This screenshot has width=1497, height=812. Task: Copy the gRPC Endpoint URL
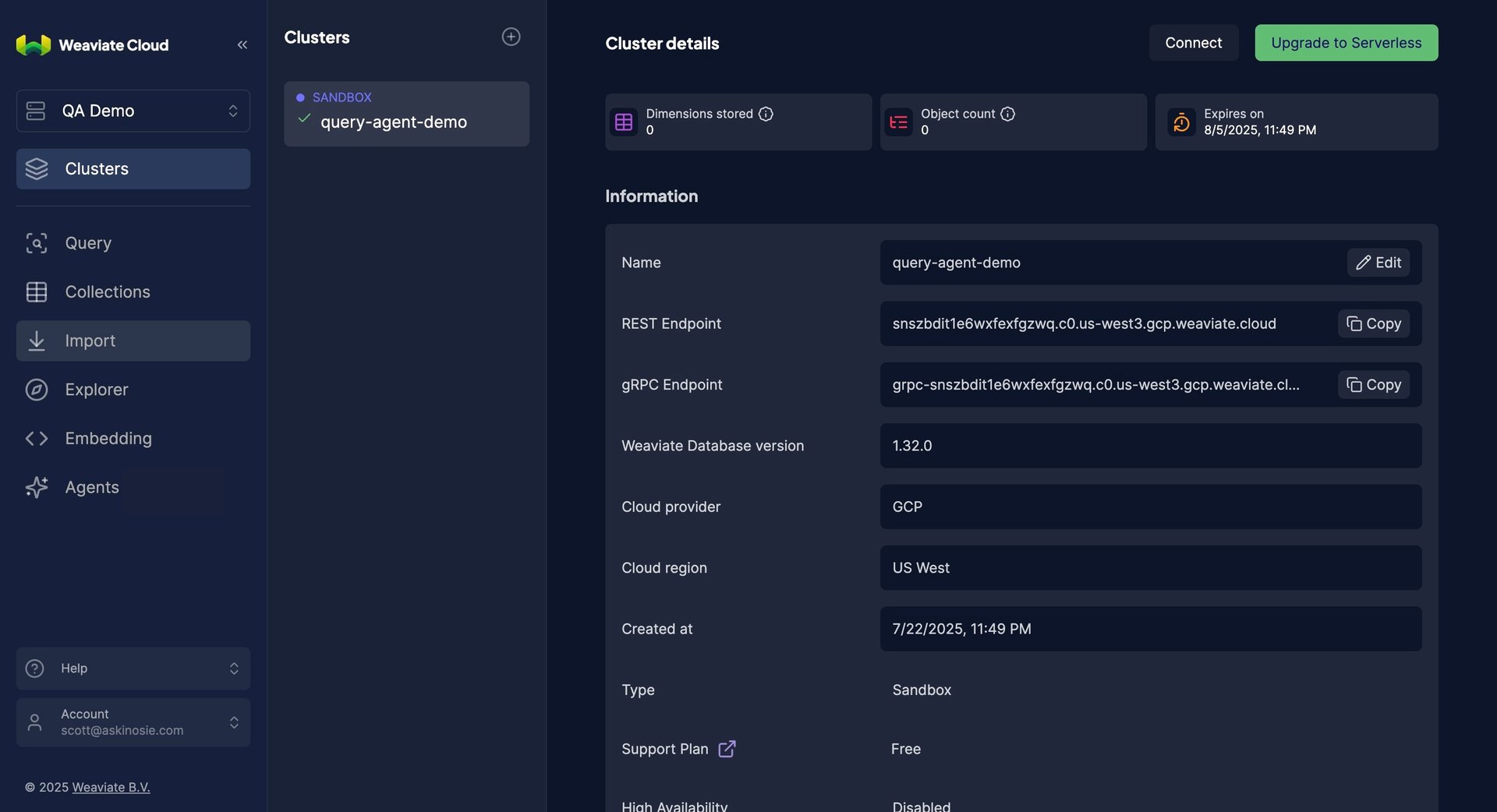pos(1373,385)
